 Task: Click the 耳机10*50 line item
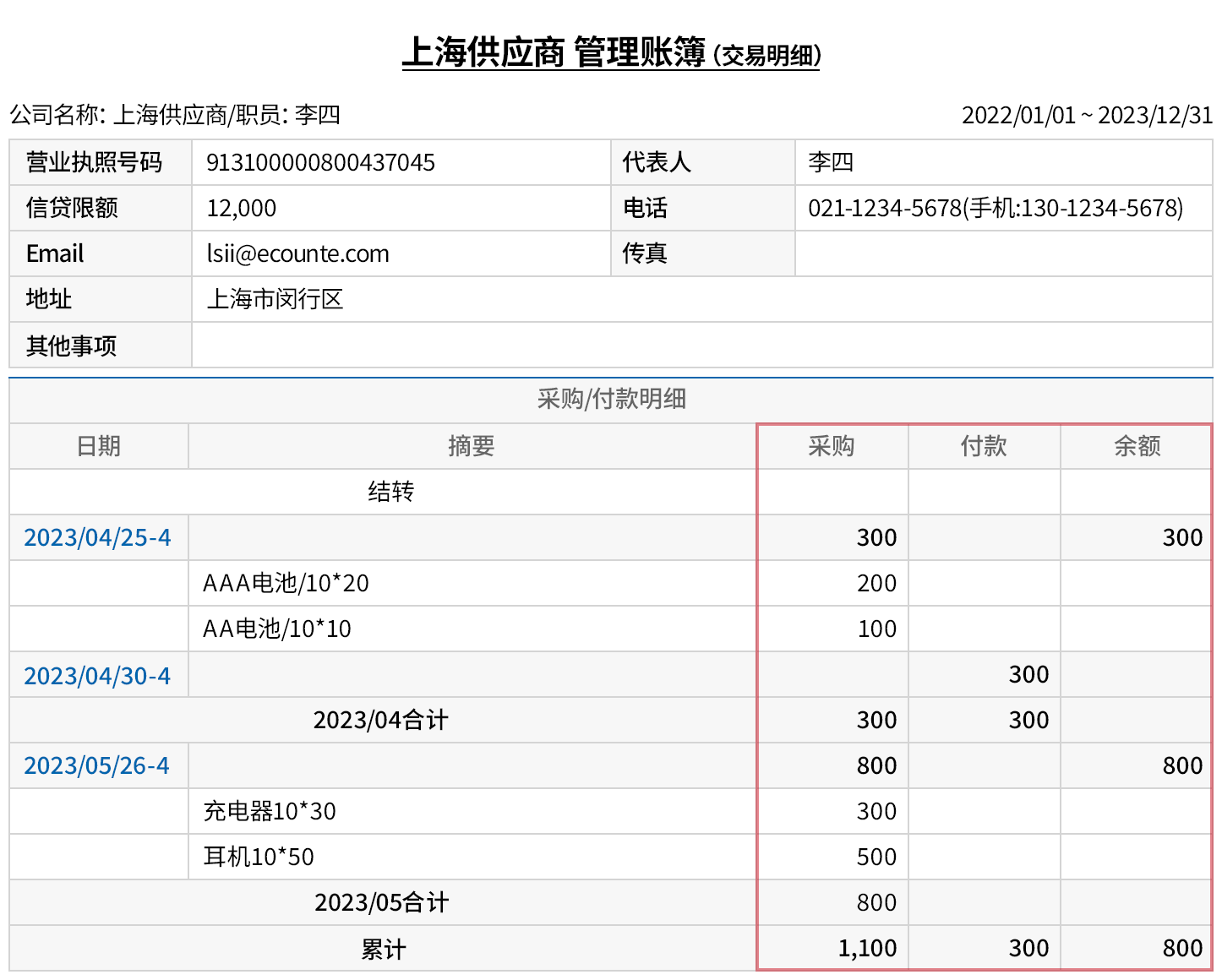pos(259,857)
